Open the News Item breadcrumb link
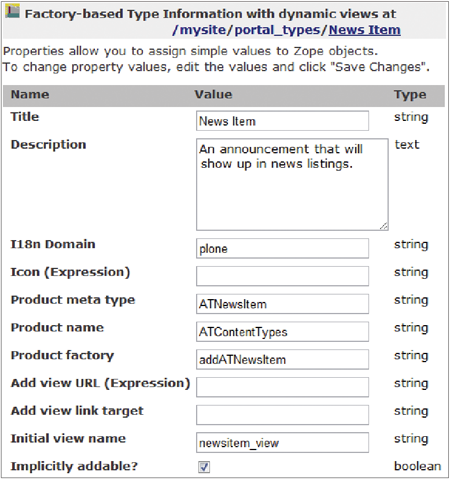Viewport: 450px width, 479px height. [x=365, y=30]
